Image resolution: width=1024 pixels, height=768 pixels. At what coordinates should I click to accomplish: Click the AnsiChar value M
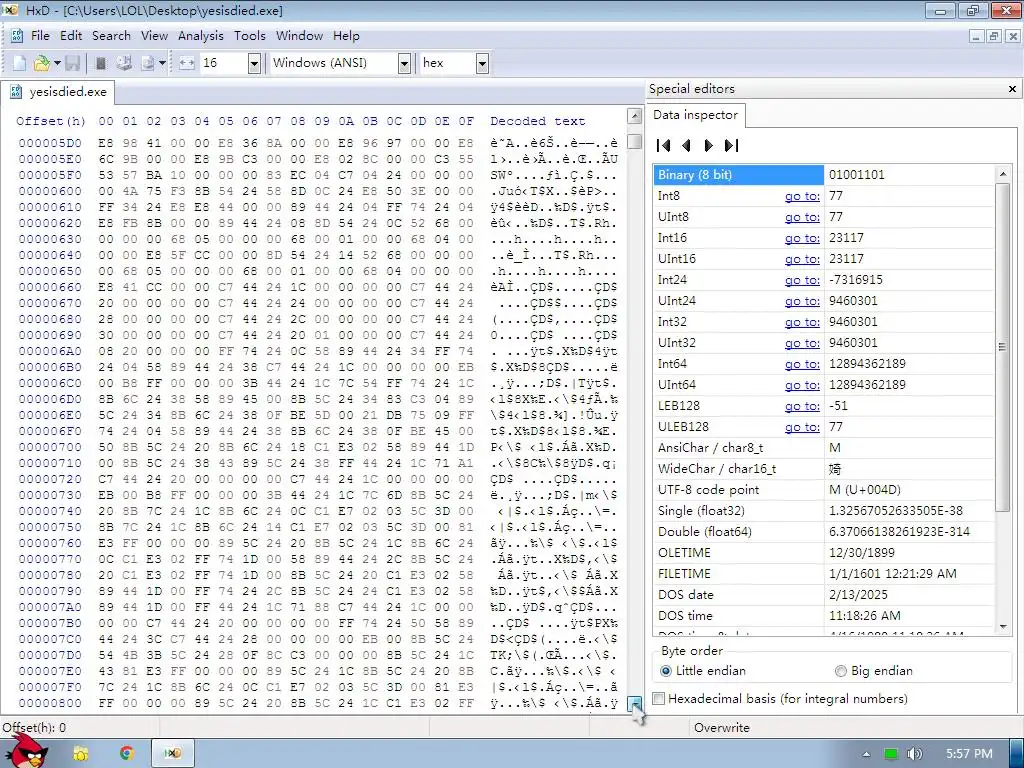click(835, 448)
